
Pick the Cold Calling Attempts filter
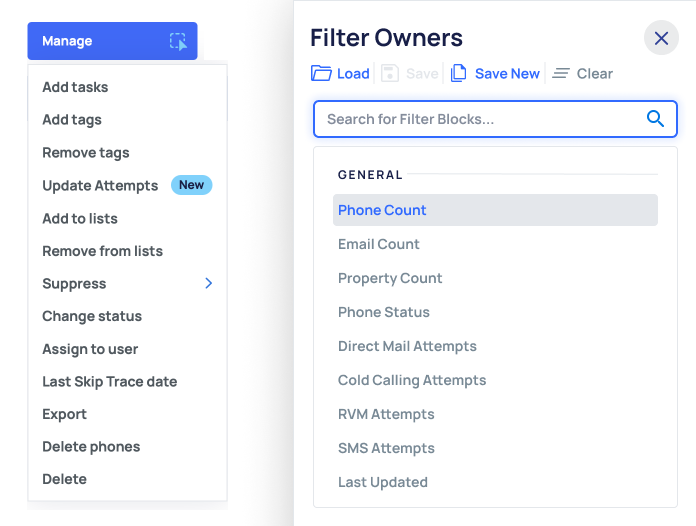[412, 380]
